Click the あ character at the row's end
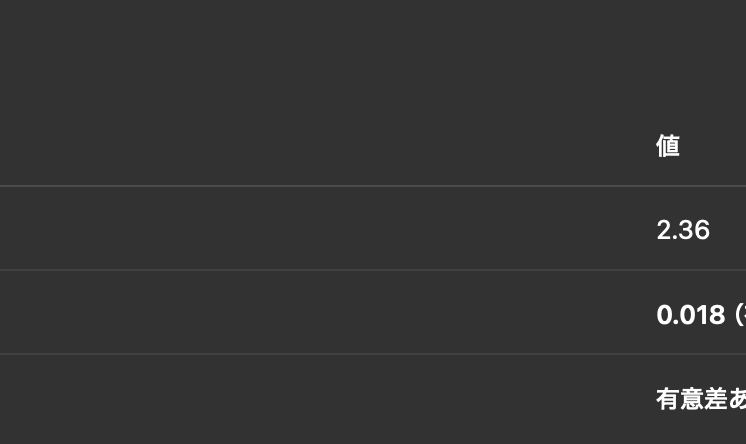The image size is (746, 444). (738, 399)
